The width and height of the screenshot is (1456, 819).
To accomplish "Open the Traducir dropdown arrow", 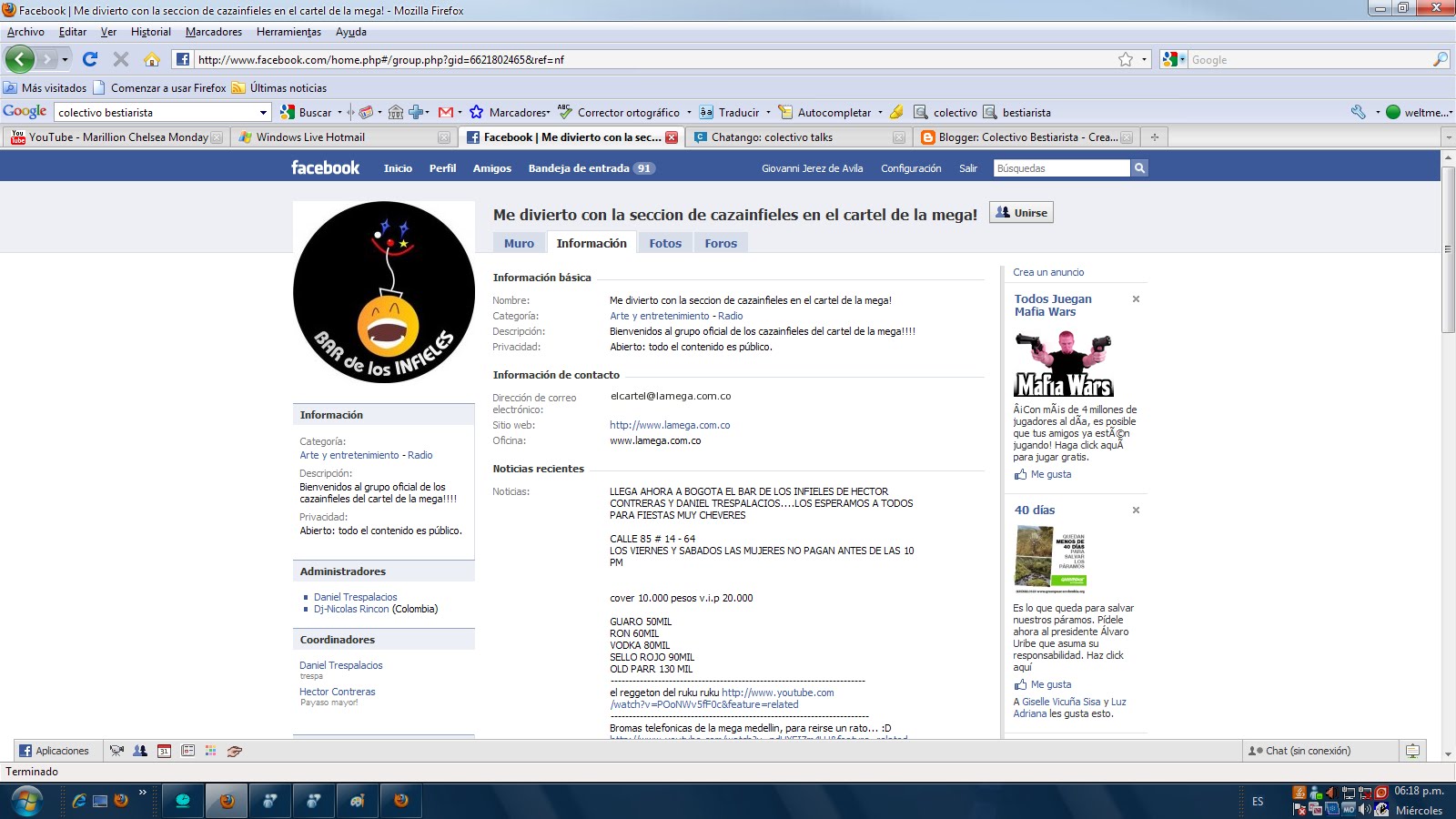I will pos(768,113).
